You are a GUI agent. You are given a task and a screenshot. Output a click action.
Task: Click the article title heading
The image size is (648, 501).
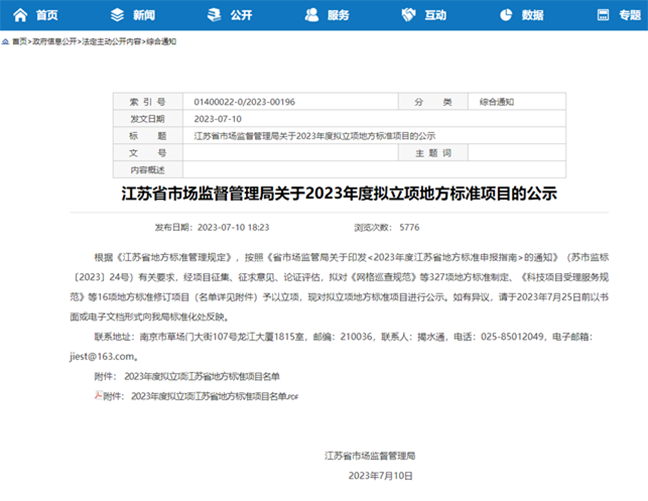pyautogui.click(x=324, y=193)
